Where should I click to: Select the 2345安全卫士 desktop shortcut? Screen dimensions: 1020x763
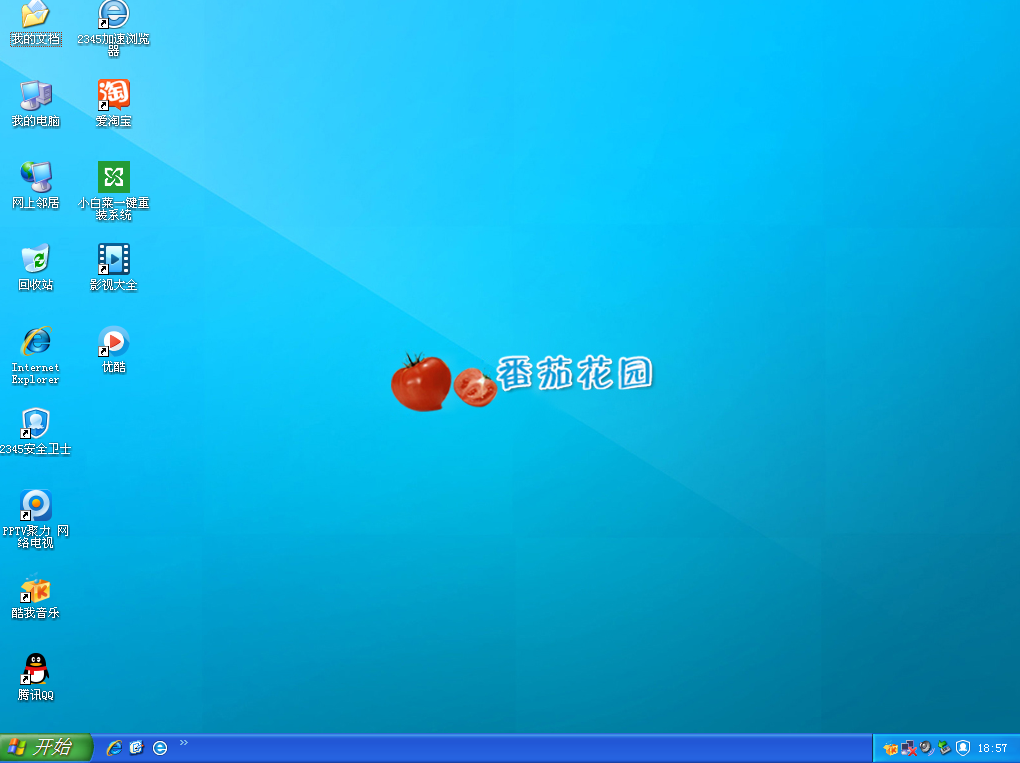coord(36,432)
